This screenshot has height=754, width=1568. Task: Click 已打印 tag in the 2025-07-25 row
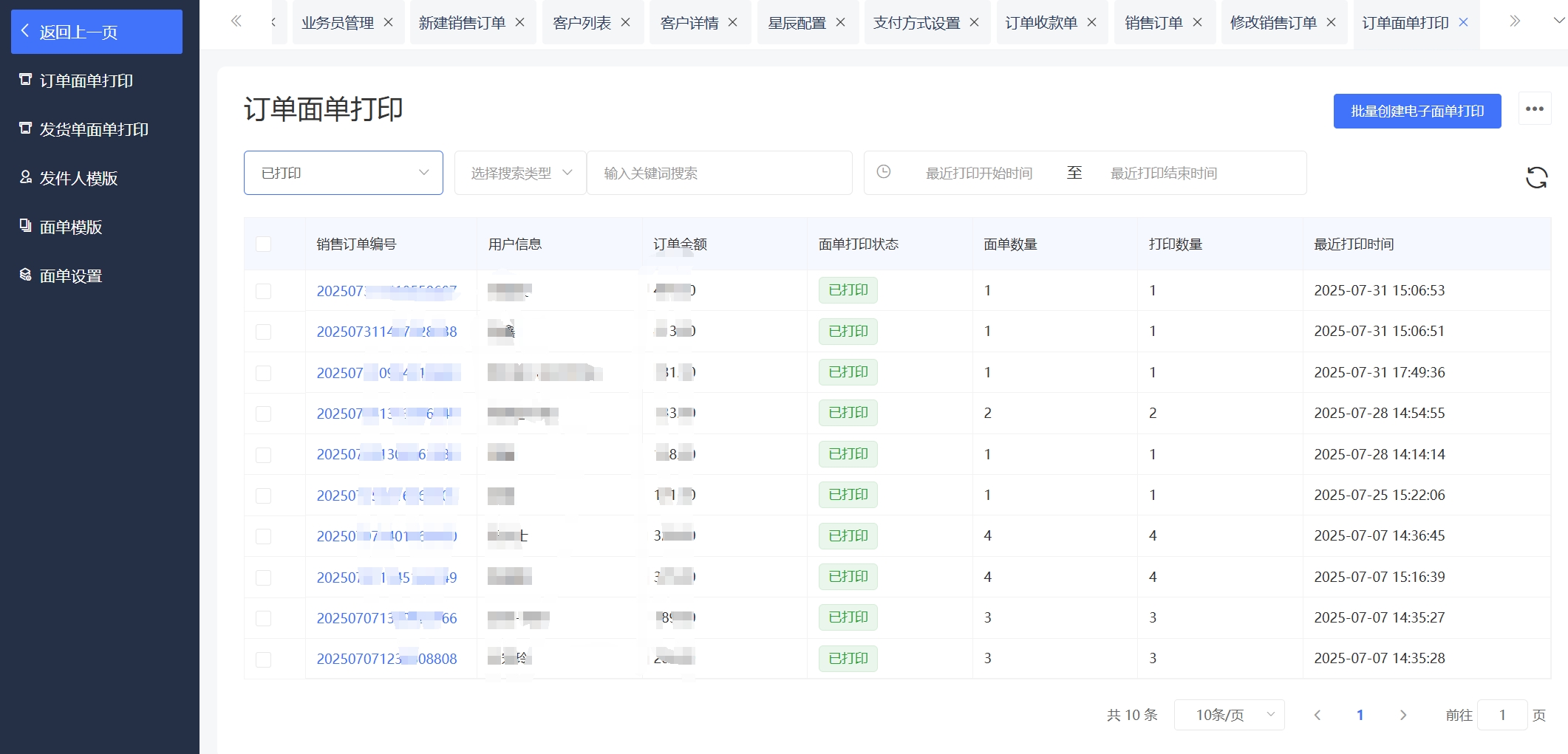[848, 495]
